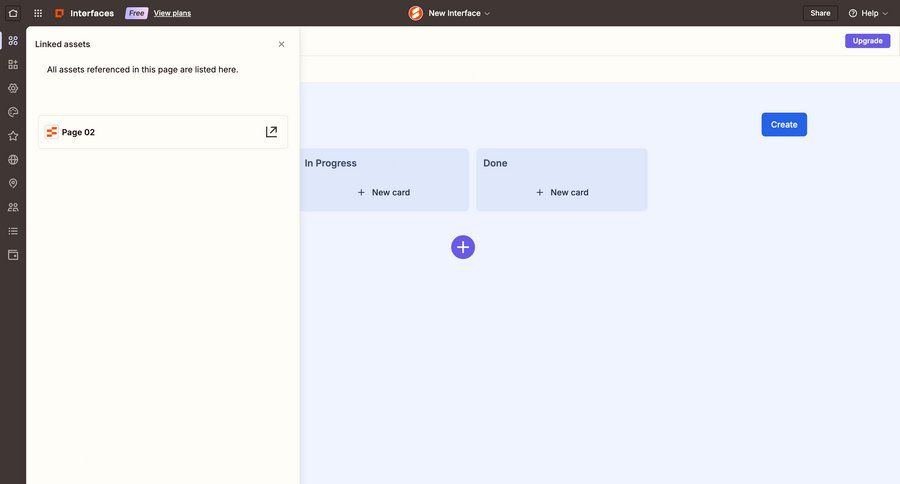The width and height of the screenshot is (900, 484).
Task: Open the palette theme icon in sidebar
Action: coord(13,112)
